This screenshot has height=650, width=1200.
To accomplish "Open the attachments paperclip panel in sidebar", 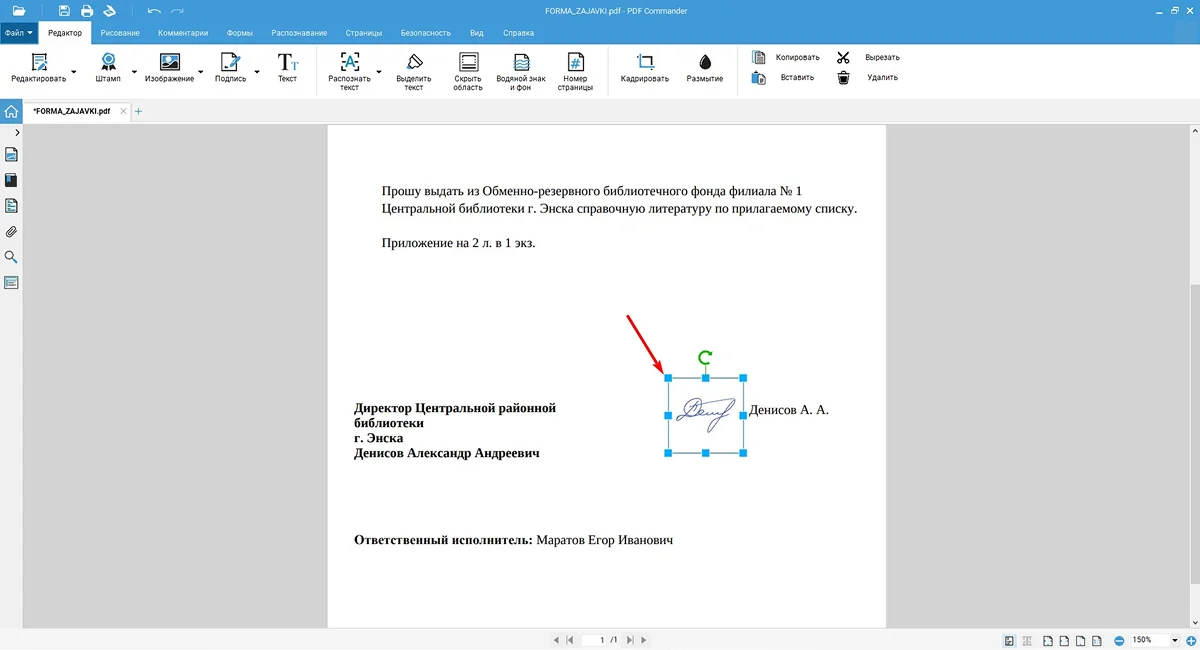I will (x=12, y=232).
